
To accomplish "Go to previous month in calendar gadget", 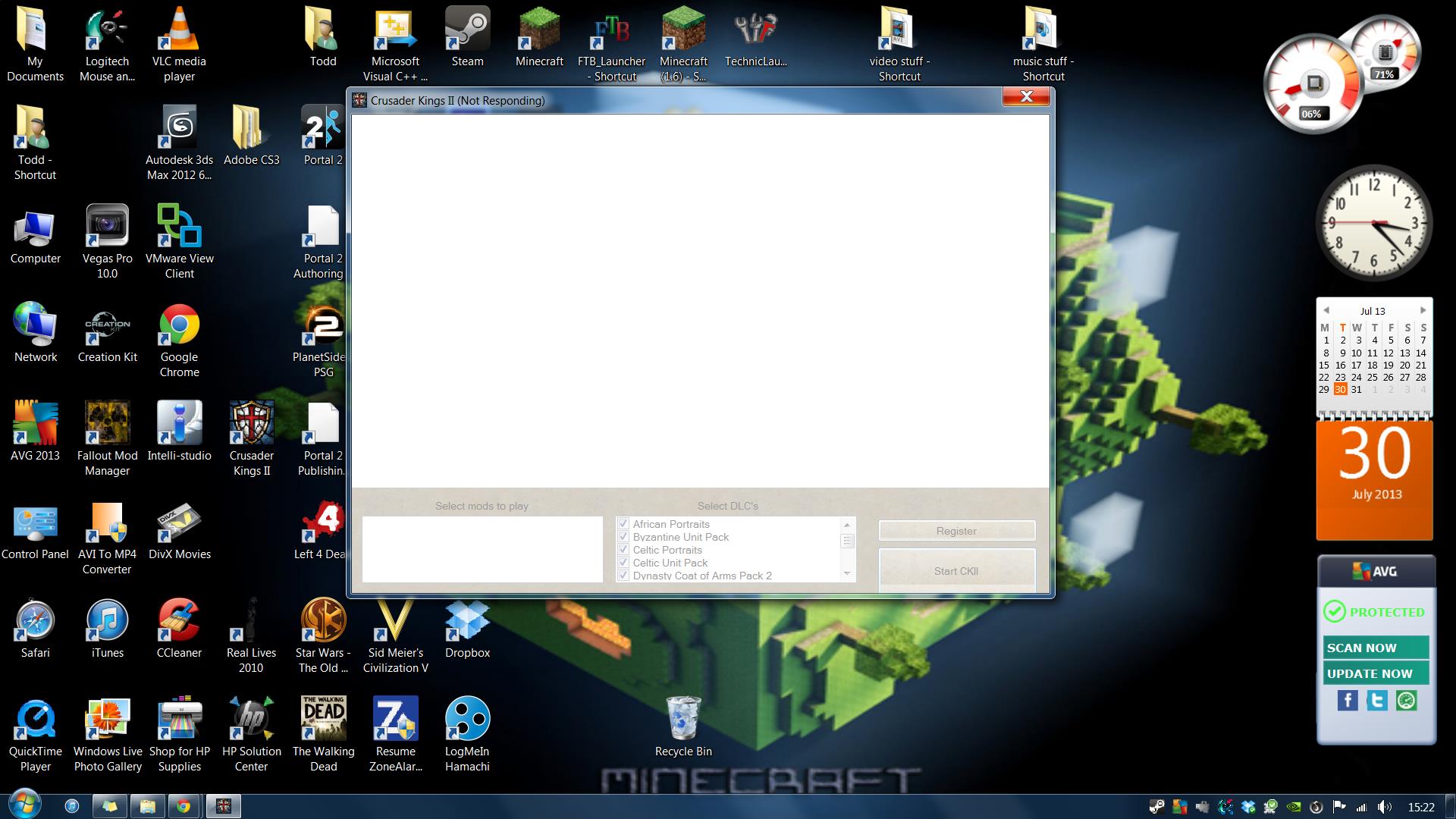I will (x=1326, y=310).
